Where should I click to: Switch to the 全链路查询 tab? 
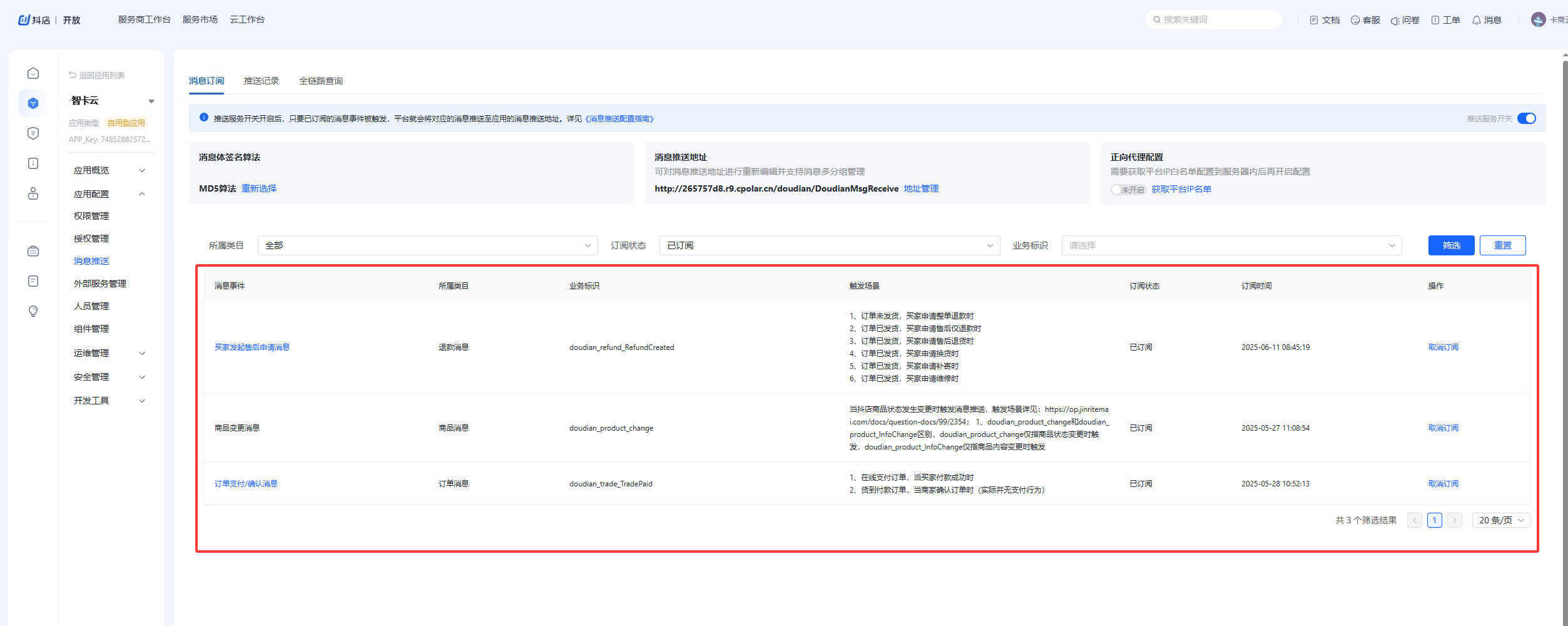point(320,81)
